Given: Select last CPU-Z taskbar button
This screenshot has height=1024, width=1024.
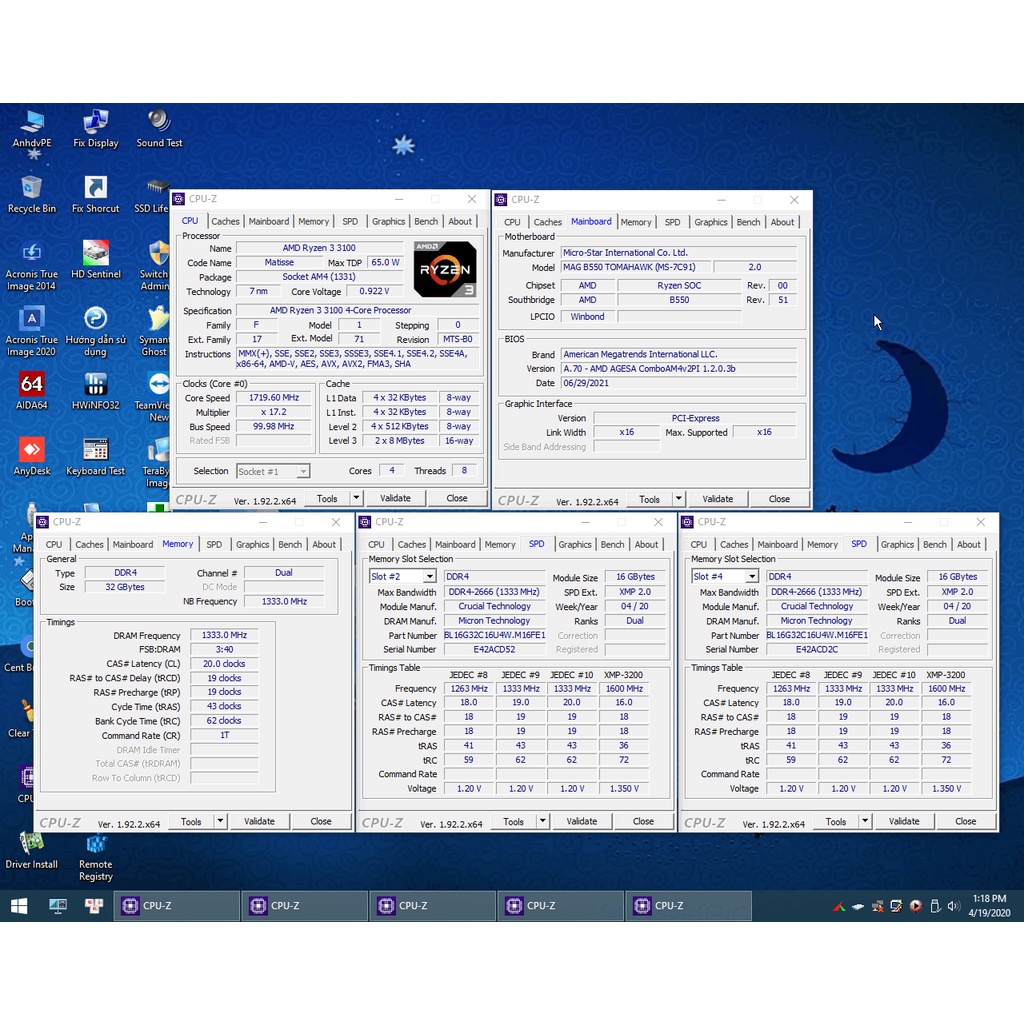Looking at the screenshot, I should (688, 906).
